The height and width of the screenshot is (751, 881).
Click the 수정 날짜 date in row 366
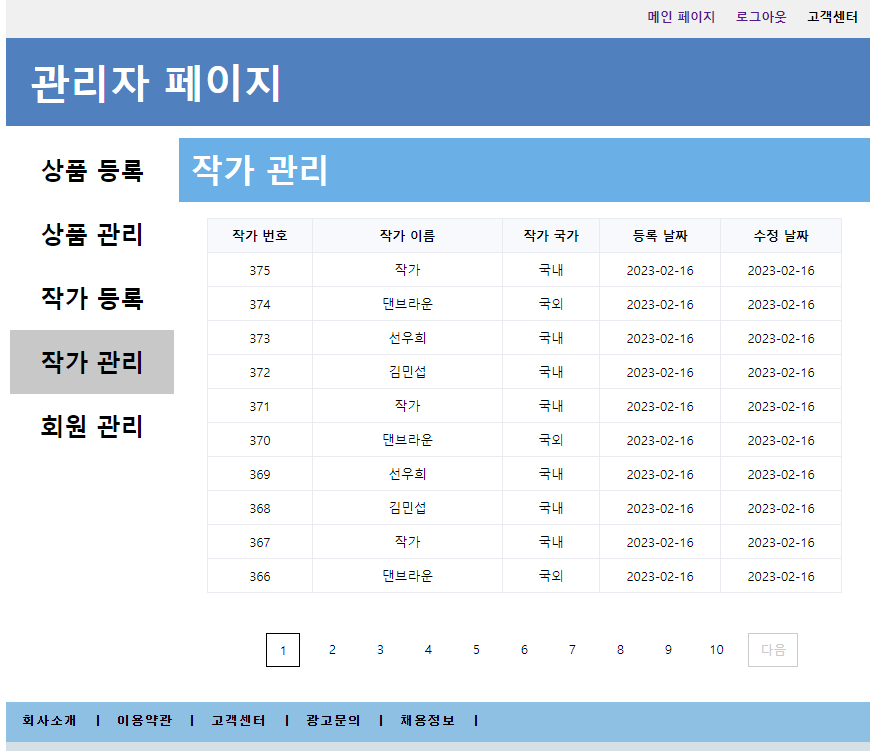781,576
